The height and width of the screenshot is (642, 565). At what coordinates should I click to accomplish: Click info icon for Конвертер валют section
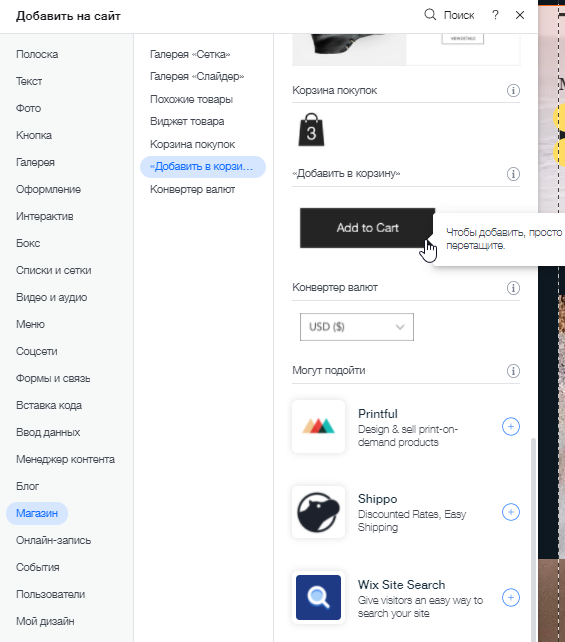point(513,288)
